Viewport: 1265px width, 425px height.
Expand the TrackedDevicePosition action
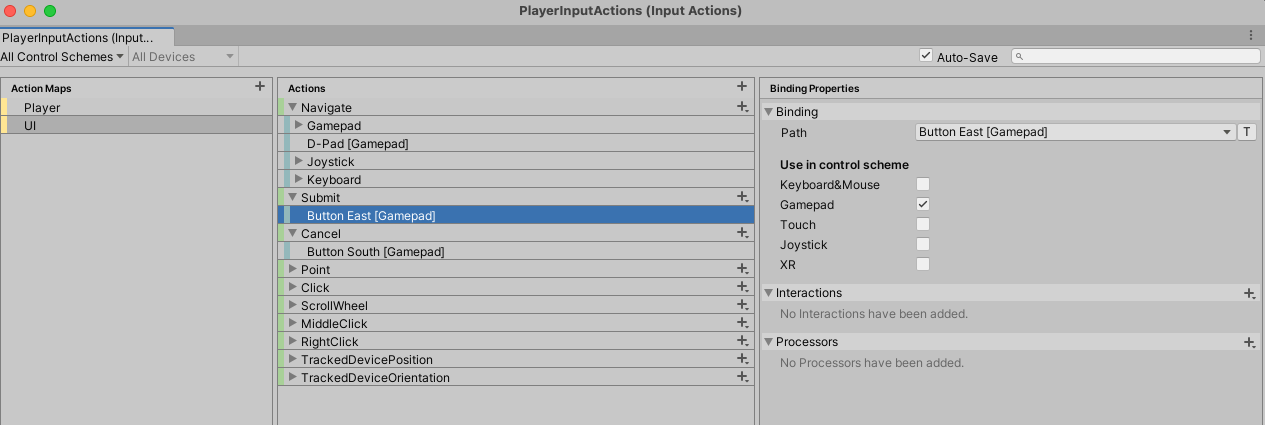[x=293, y=359]
